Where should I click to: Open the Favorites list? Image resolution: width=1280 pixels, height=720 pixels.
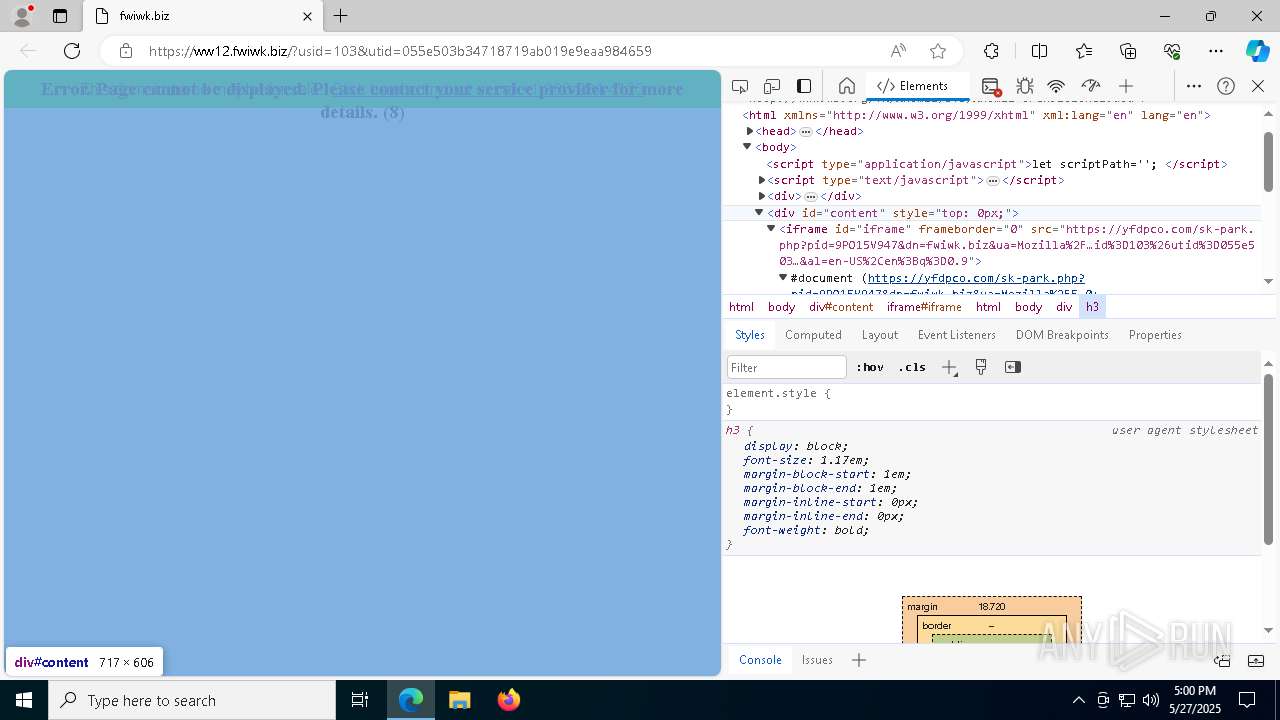pos(1084,51)
